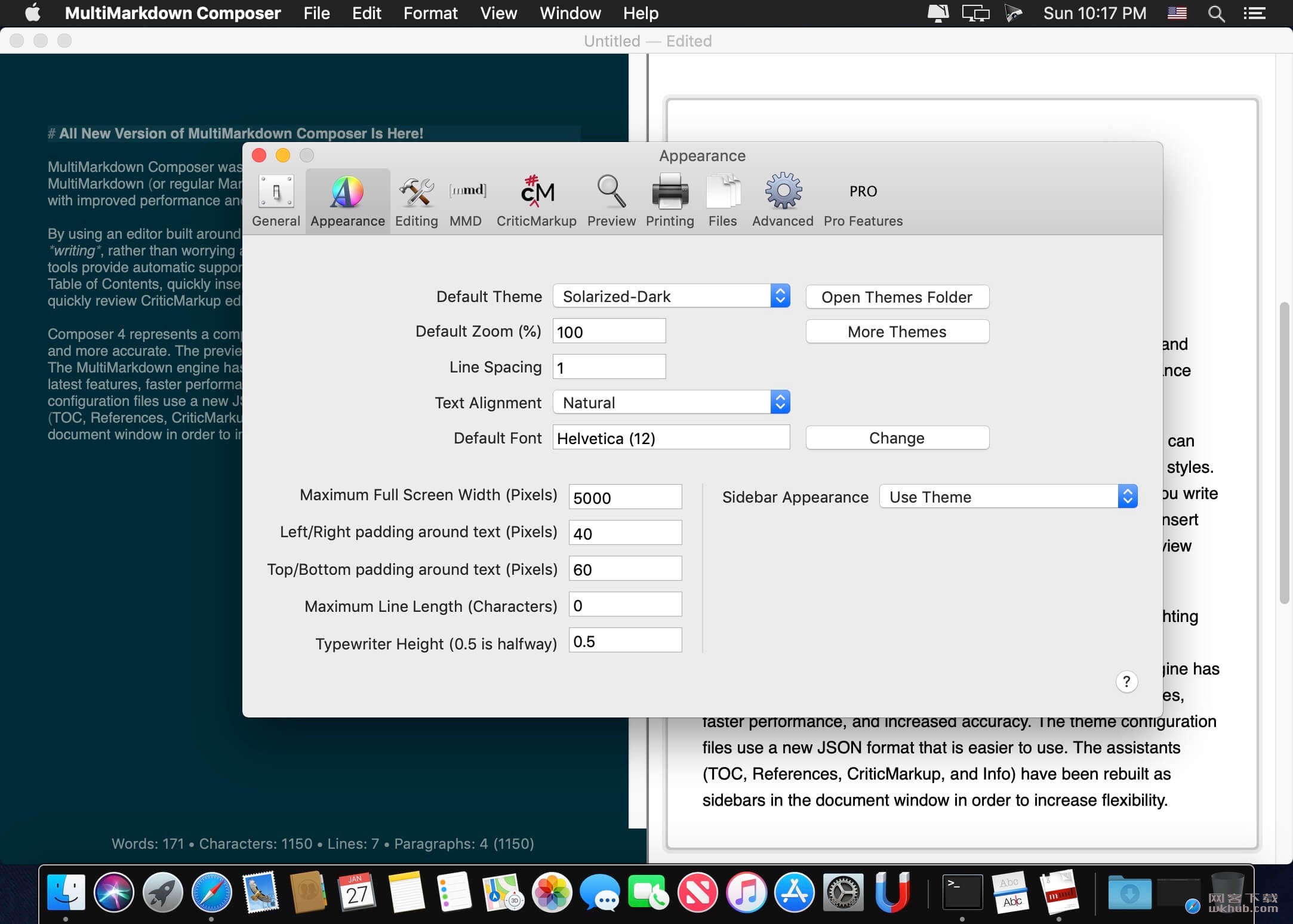This screenshot has width=1293, height=924.
Task: Open System Preferences from the Dock
Action: point(843,892)
